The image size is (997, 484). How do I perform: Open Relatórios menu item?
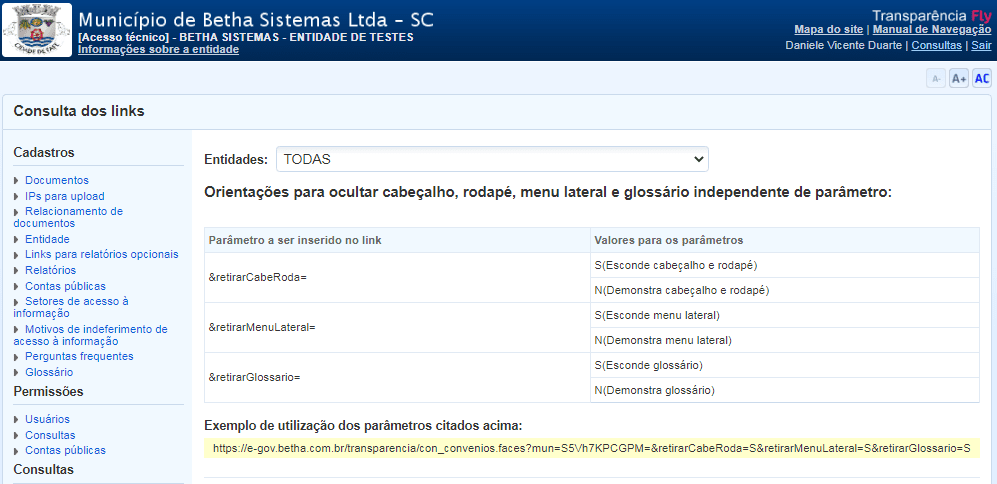coord(50,270)
